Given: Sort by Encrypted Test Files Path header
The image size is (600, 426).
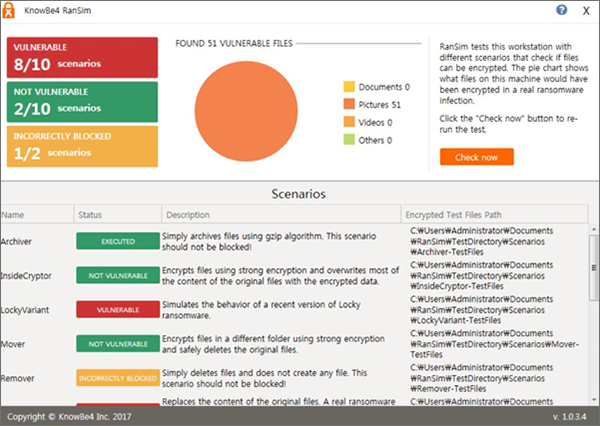Looking at the screenshot, I should pyautogui.click(x=494, y=214).
